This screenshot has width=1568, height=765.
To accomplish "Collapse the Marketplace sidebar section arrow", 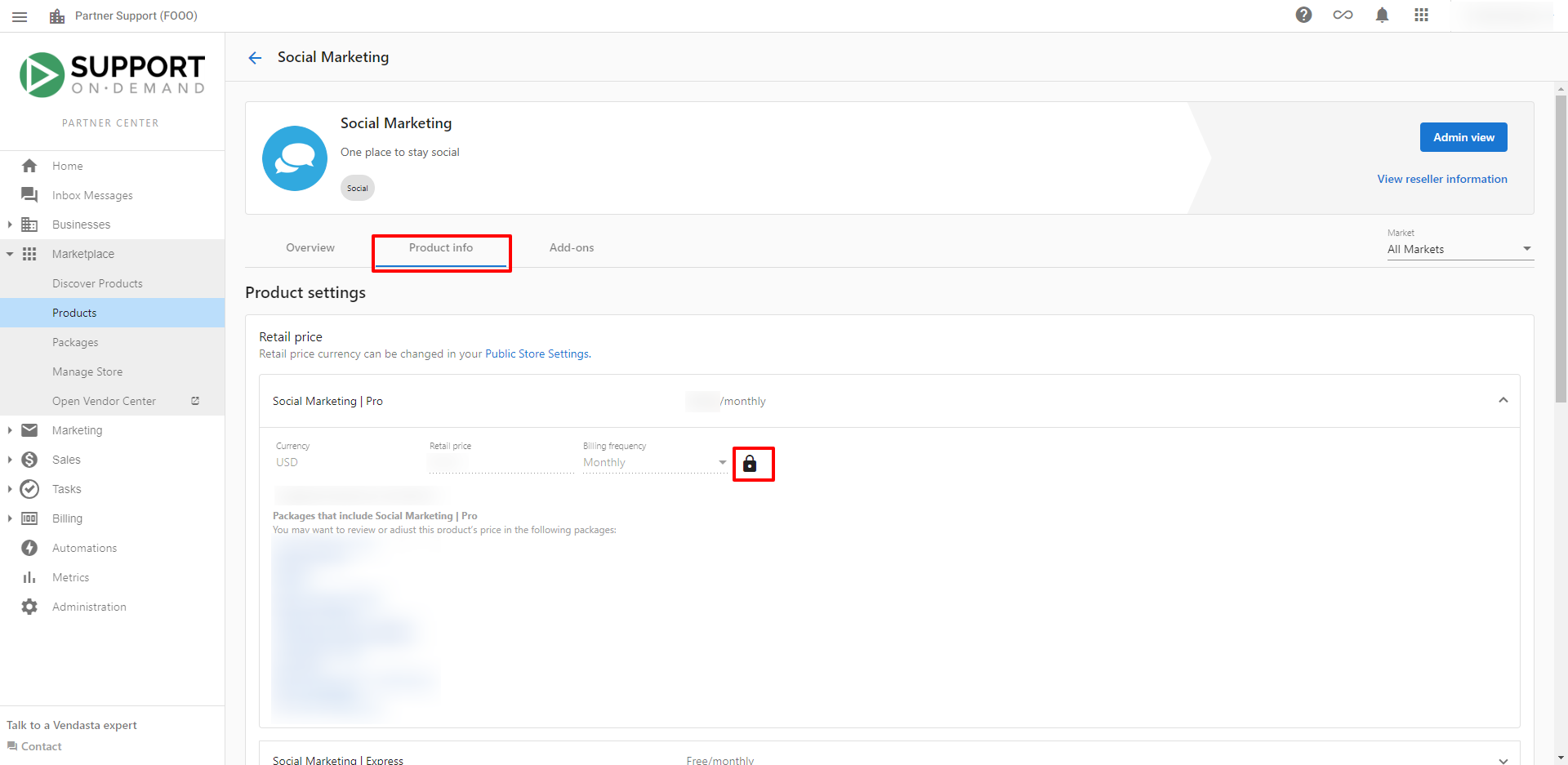I will (x=9, y=254).
